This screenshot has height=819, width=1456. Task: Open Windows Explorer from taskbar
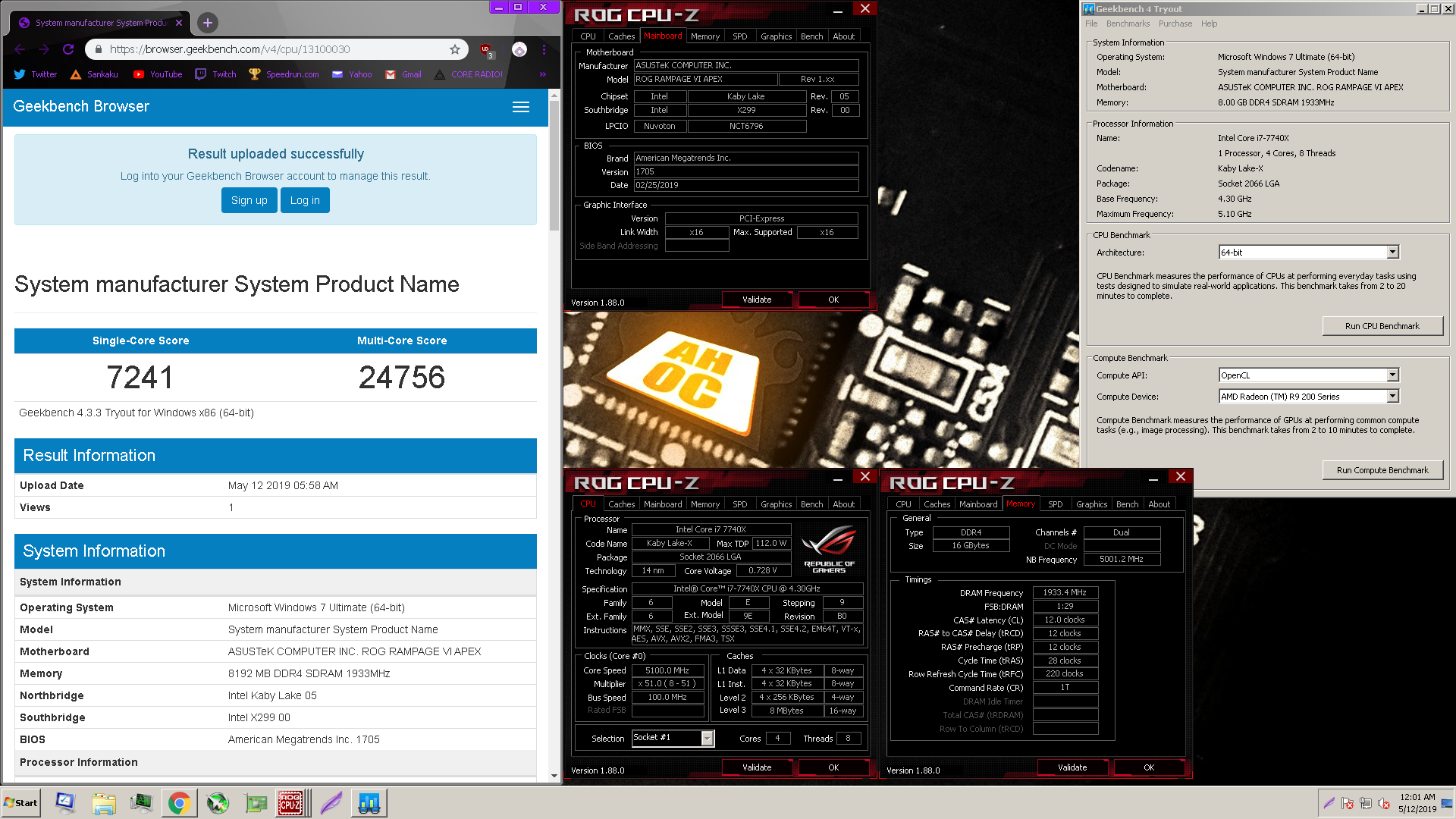point(104,803)
